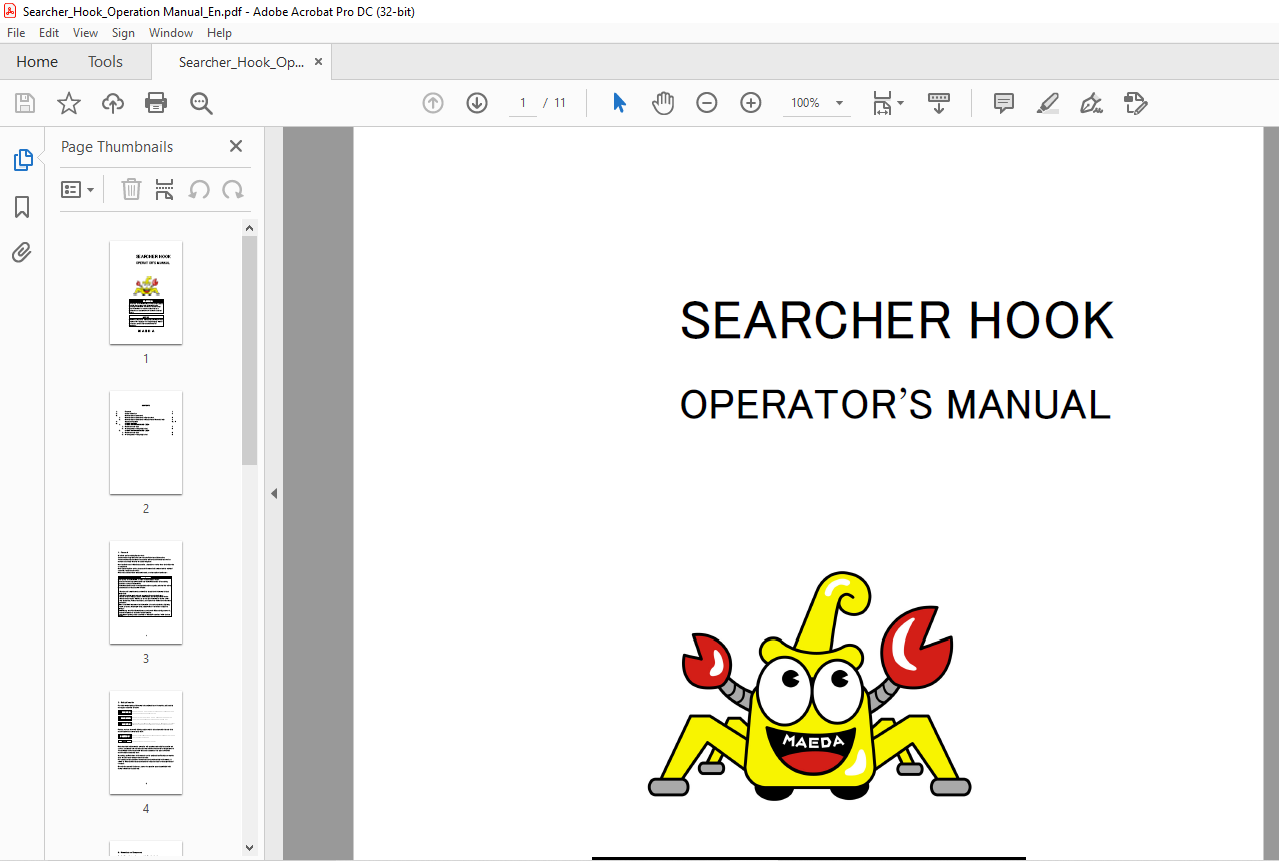
Task: Collapse the navigation pane with the arrow
Action: click(x=274, y=493)
